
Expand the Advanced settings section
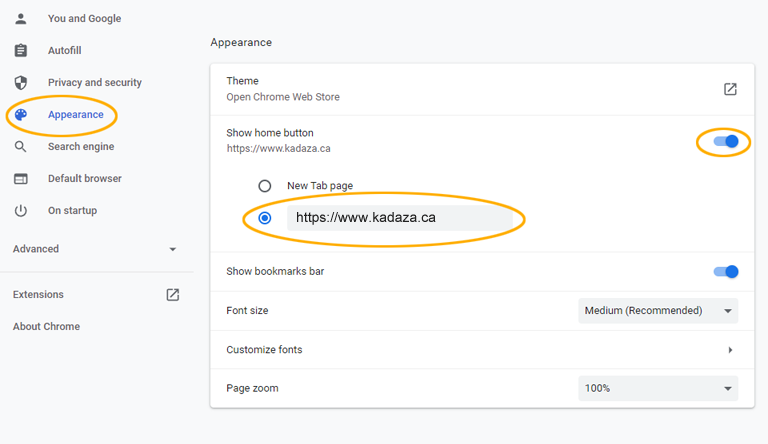[95, 249]
